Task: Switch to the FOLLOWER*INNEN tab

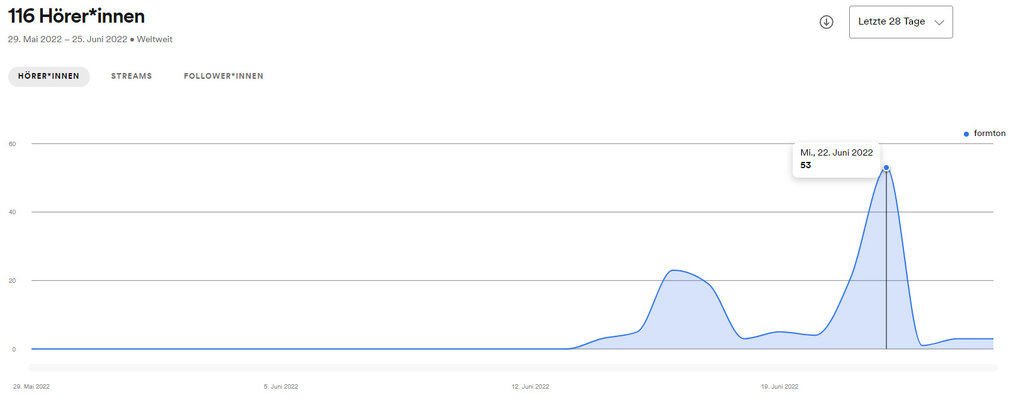Action: coord(224,76)
